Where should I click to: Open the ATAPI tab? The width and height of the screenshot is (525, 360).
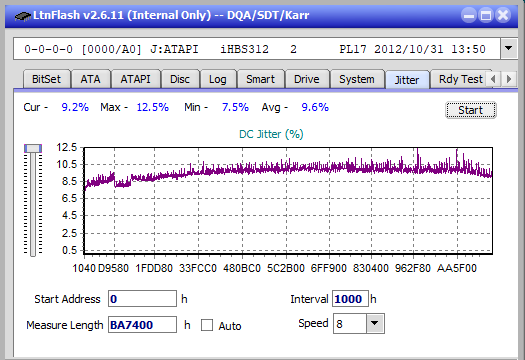(x=135, y=79)
